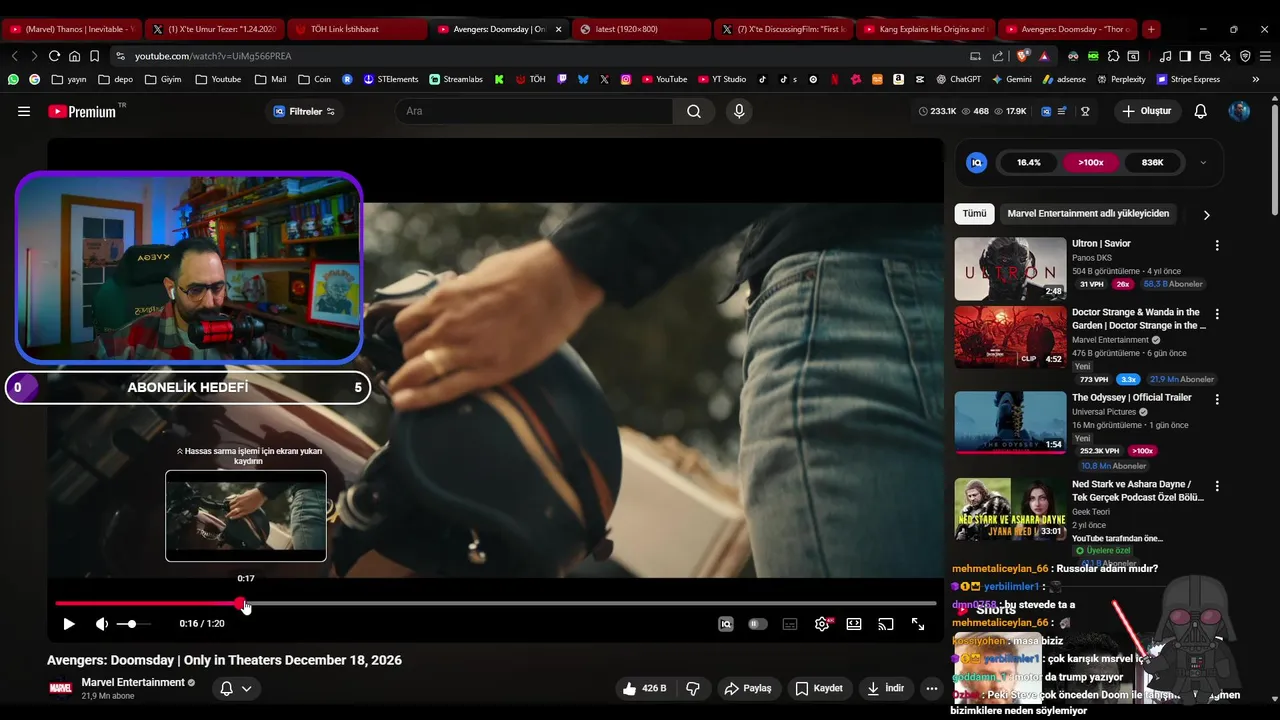
Task: Toggle subtitles with the captions button
Action: 790,624
